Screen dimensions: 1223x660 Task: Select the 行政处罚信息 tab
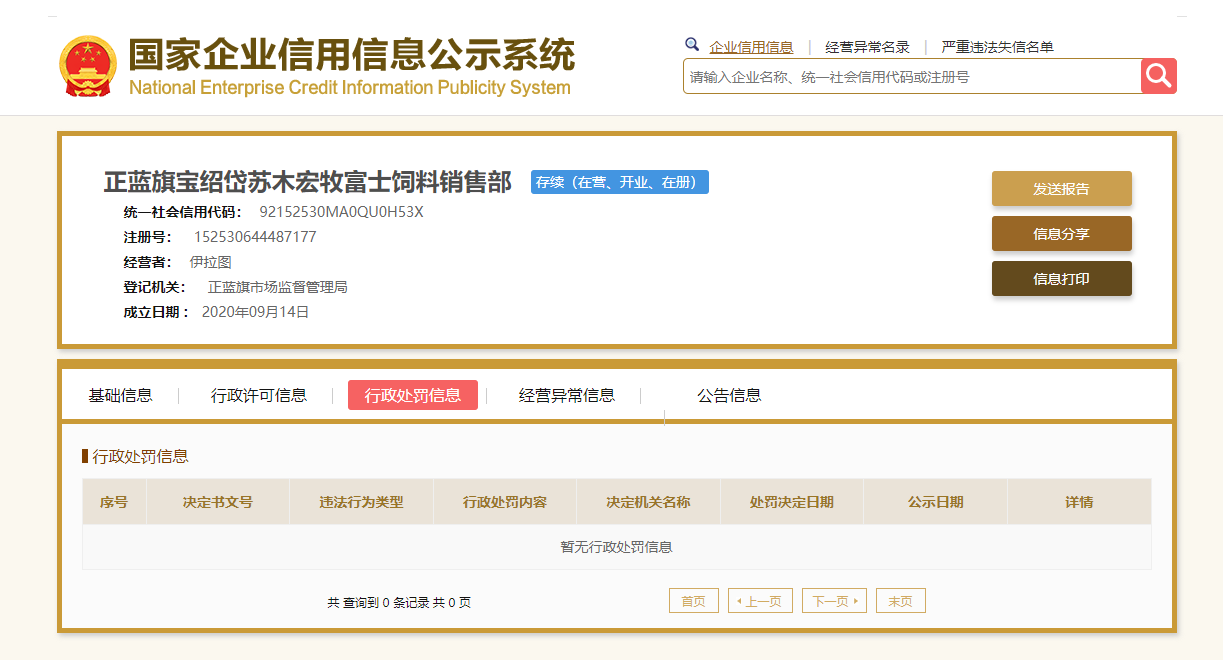413,395
